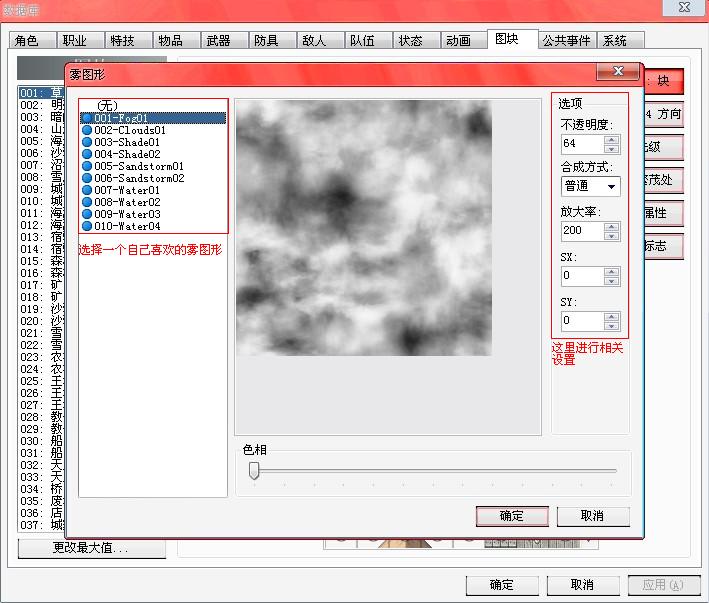Switch to the 动画 tab
This screenshot has width=709, height=603.
click(x=464, y=41)
